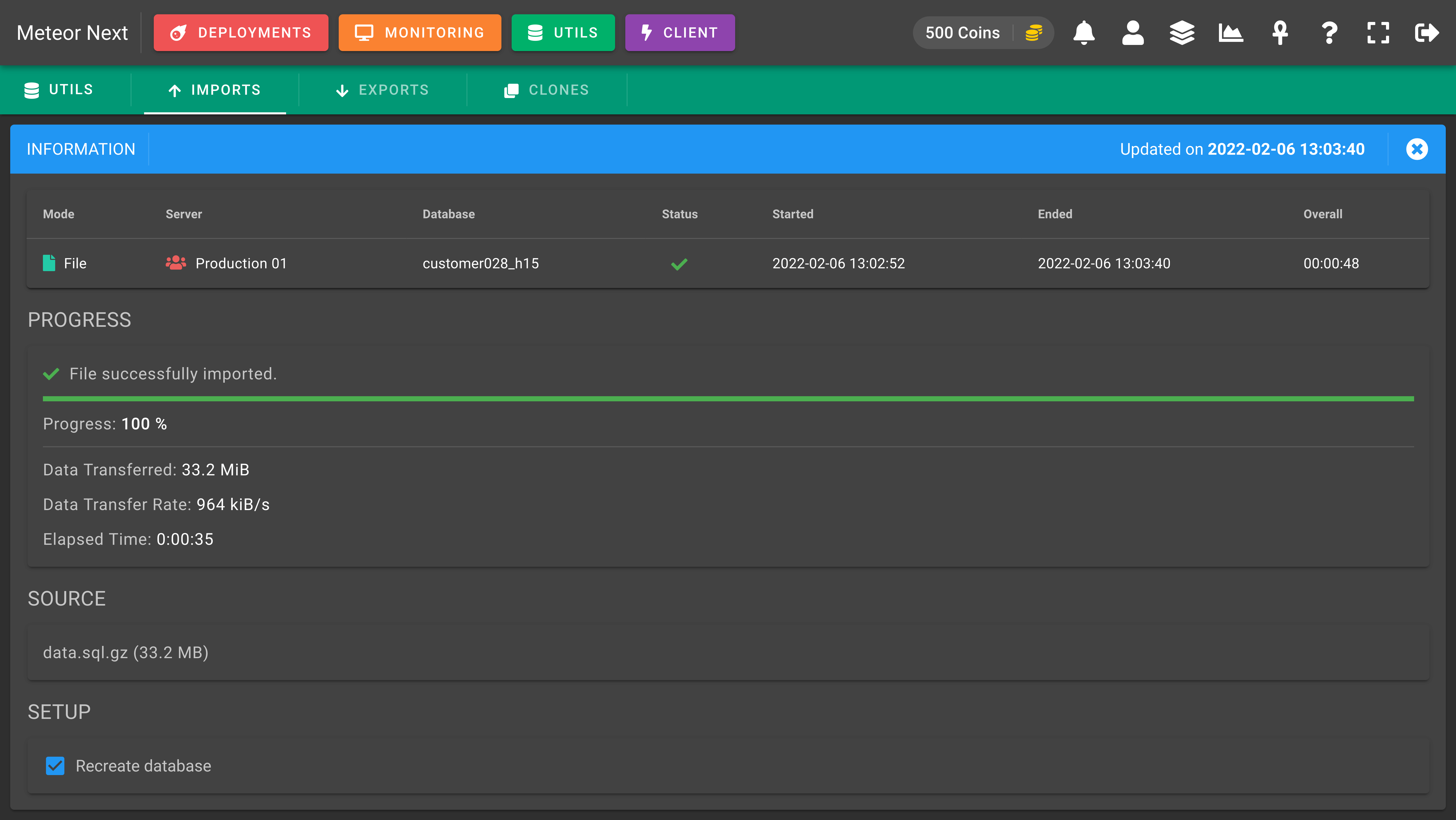Open the Client section
This screenshot has height=820, width=1456.
point(680,33)
